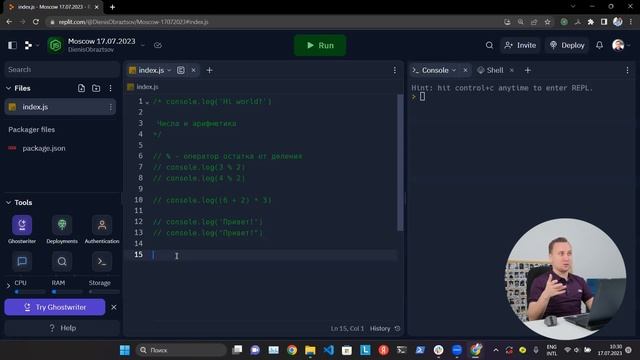The width and height of the screenshot is (640, 360).
Task: Click the Invite button
Action: point(520,45)
